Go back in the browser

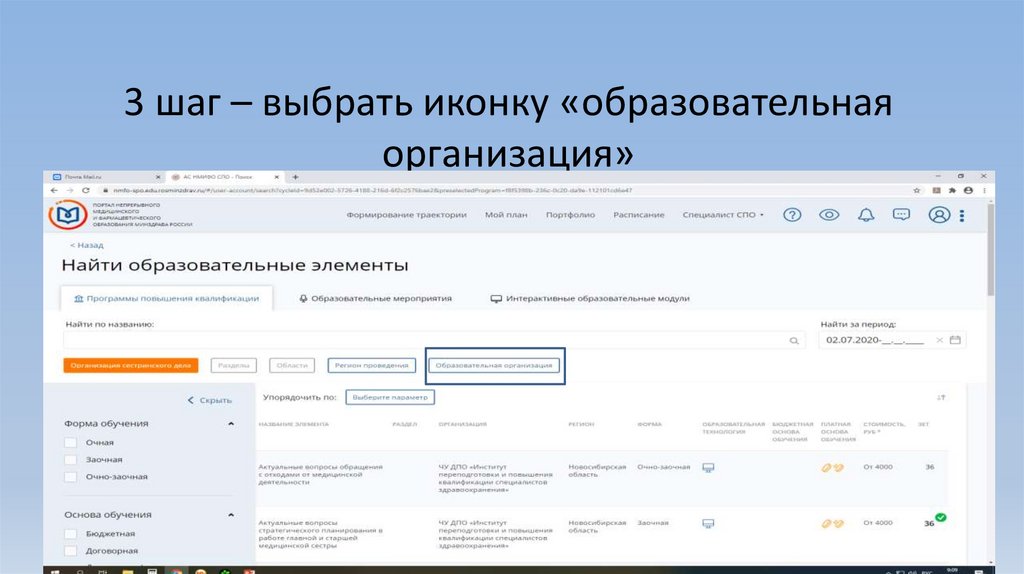point(54,190)
